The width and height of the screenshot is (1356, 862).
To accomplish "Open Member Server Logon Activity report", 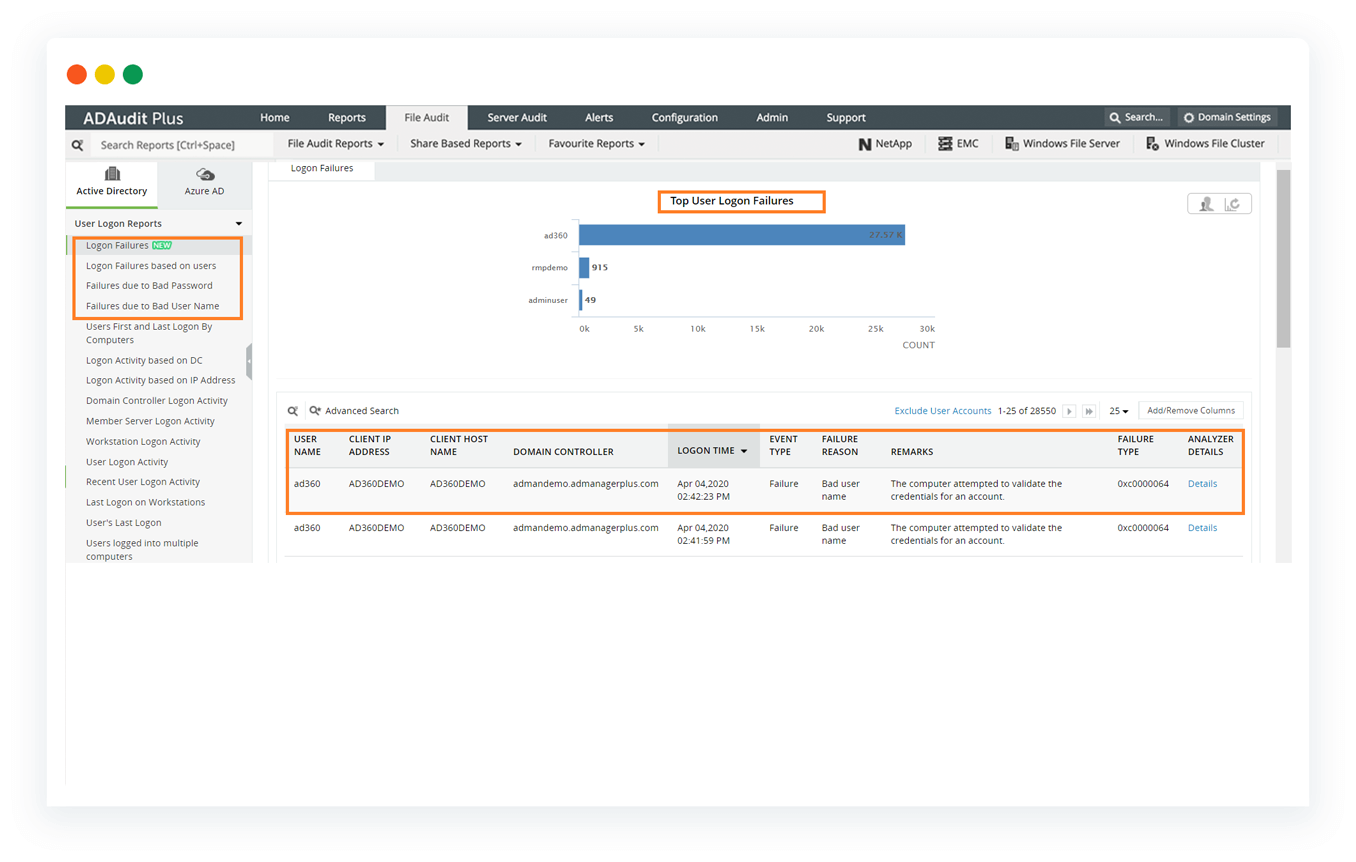I will point(150,421).
